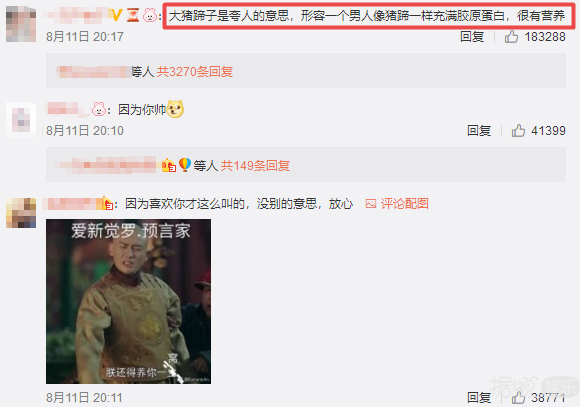Like the comment with 183288 likes
This screenshot has height=407, width=580.
(511, 36)
